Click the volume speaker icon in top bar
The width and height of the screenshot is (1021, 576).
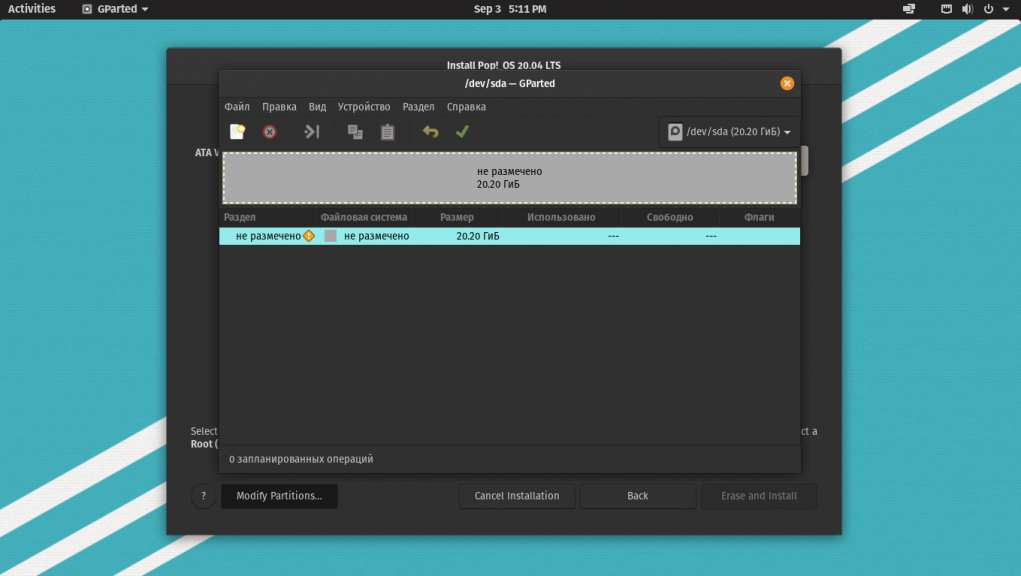coord(967,9)
